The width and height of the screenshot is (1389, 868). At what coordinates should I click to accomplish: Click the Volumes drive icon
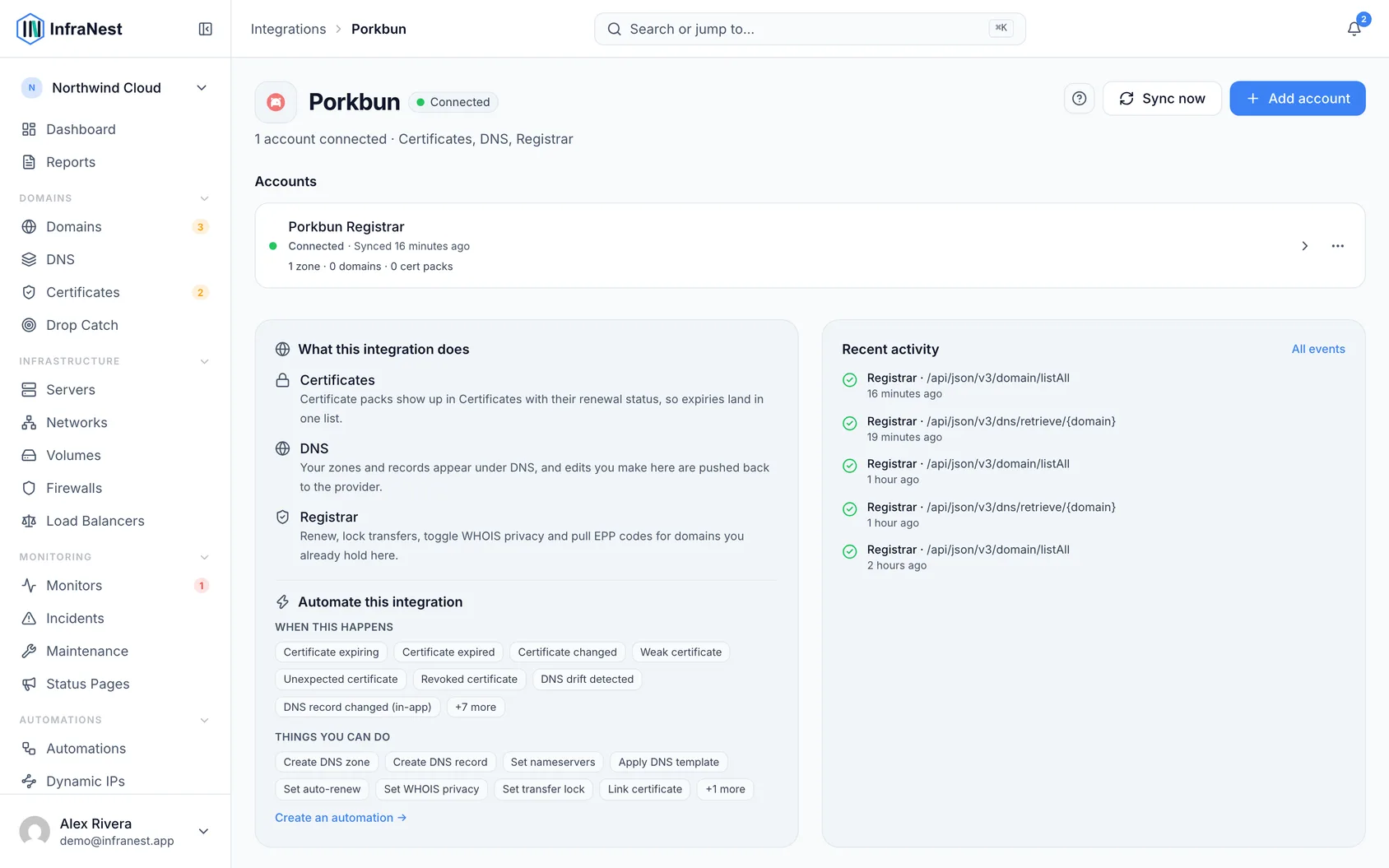pos(29,456)
